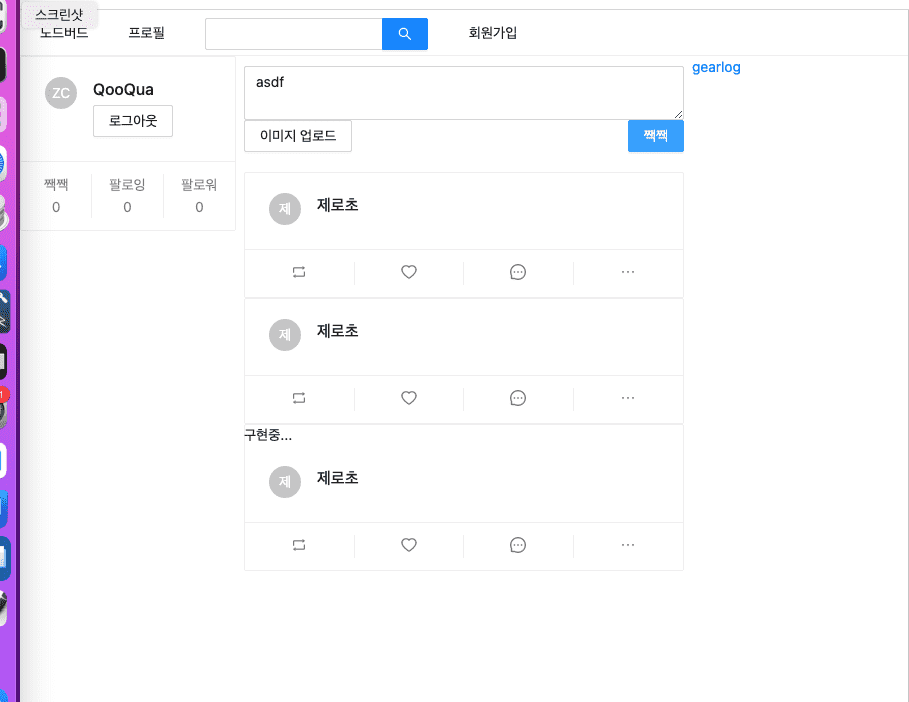The height and width of the screenshot is (702, 909).
Task: Like the third 제로초 post below 구현중
Action: pos(409,545)
